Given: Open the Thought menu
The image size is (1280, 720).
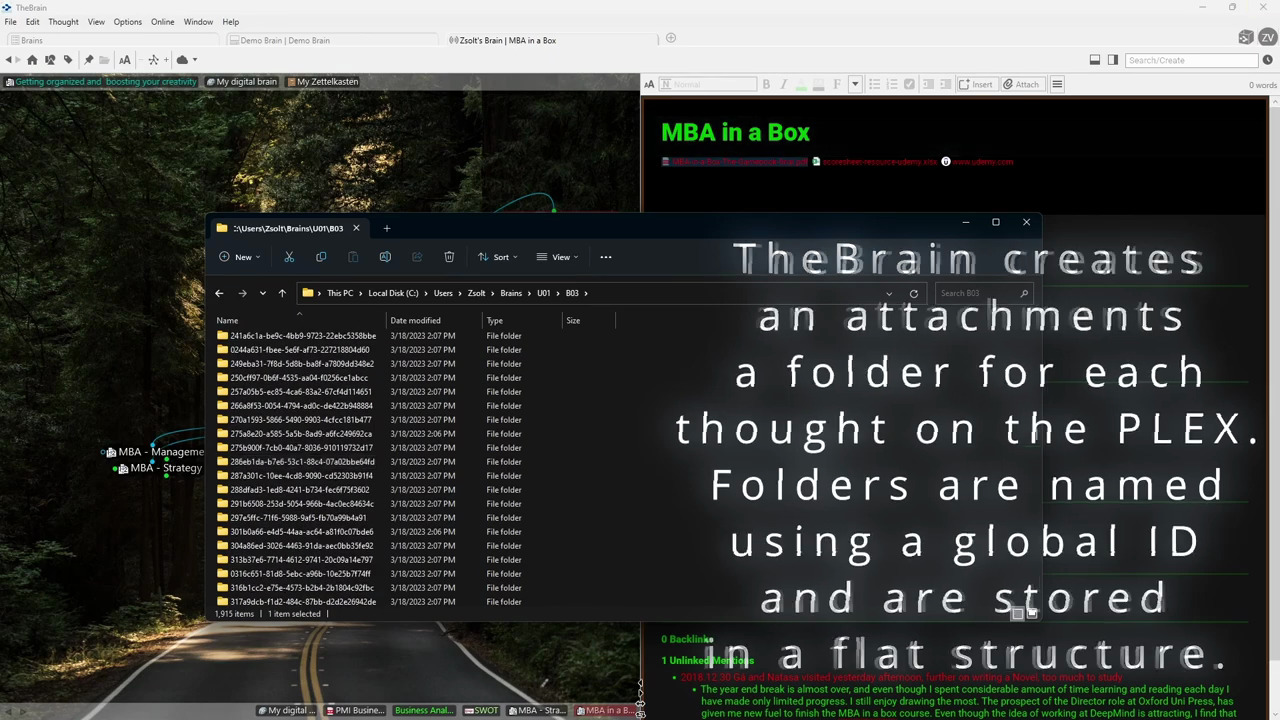Looking at the screenshot, I should pyautogui.click(x=63, y=22).
